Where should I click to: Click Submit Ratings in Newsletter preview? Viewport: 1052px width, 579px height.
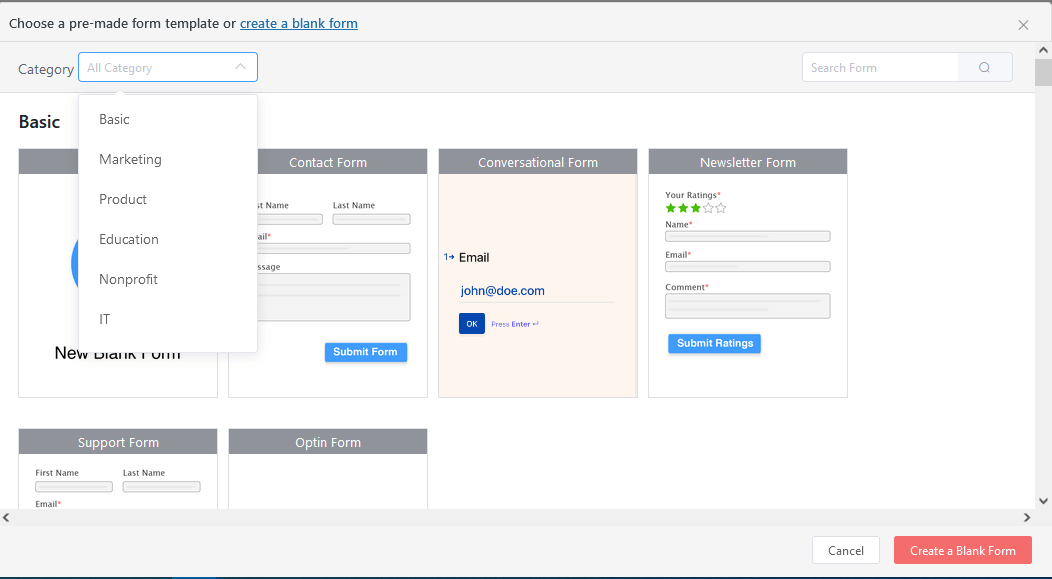coord(715,344)
